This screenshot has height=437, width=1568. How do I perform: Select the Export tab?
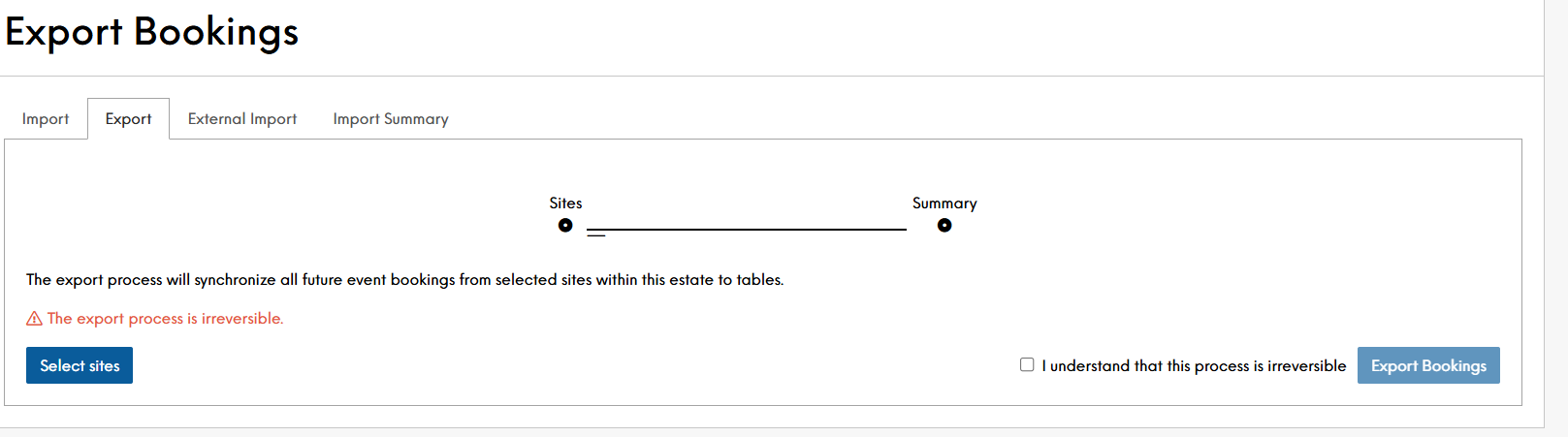128,119
